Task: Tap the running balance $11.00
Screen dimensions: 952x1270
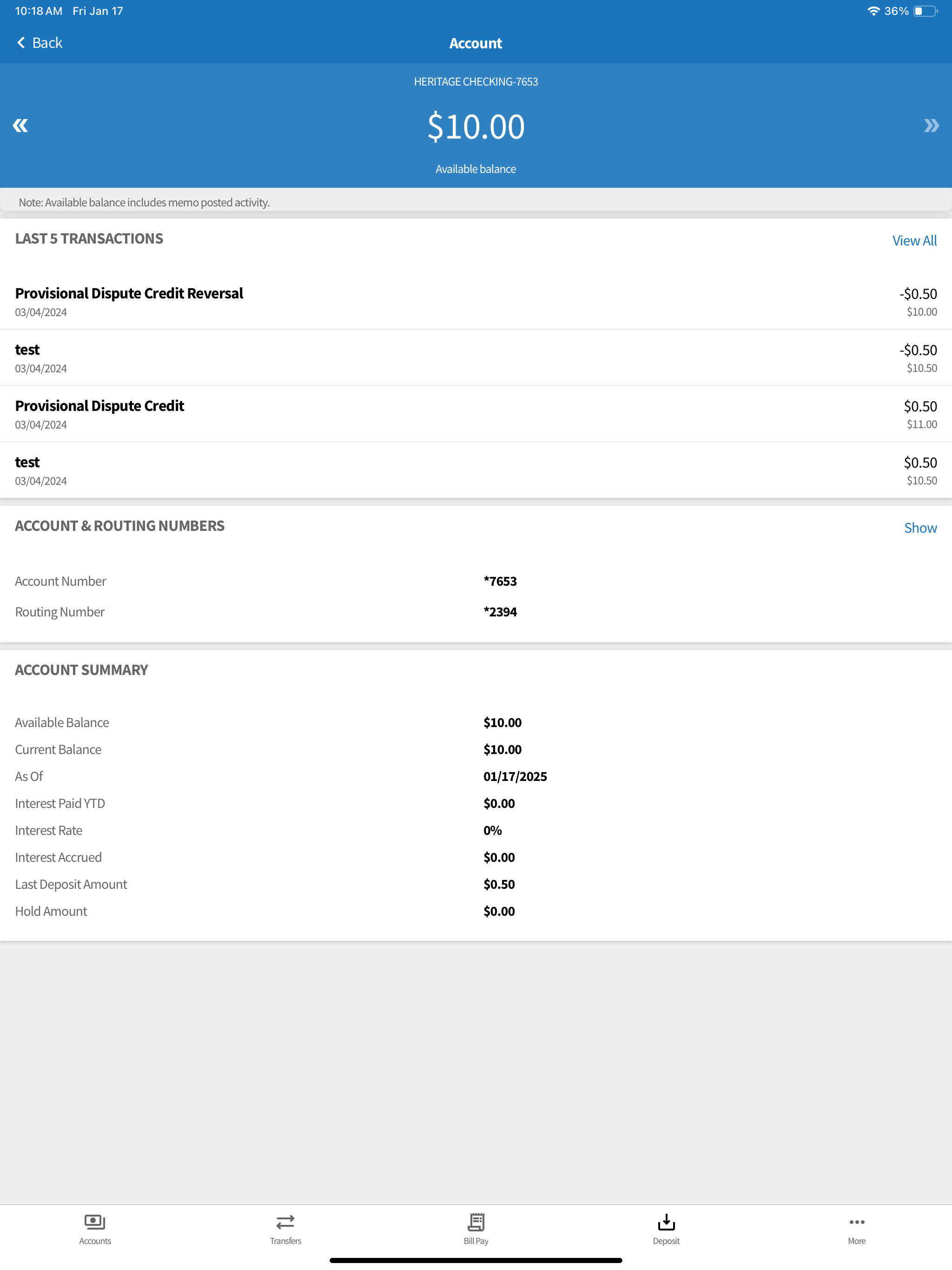Action: pyautogui.click(x=922, y=424)
